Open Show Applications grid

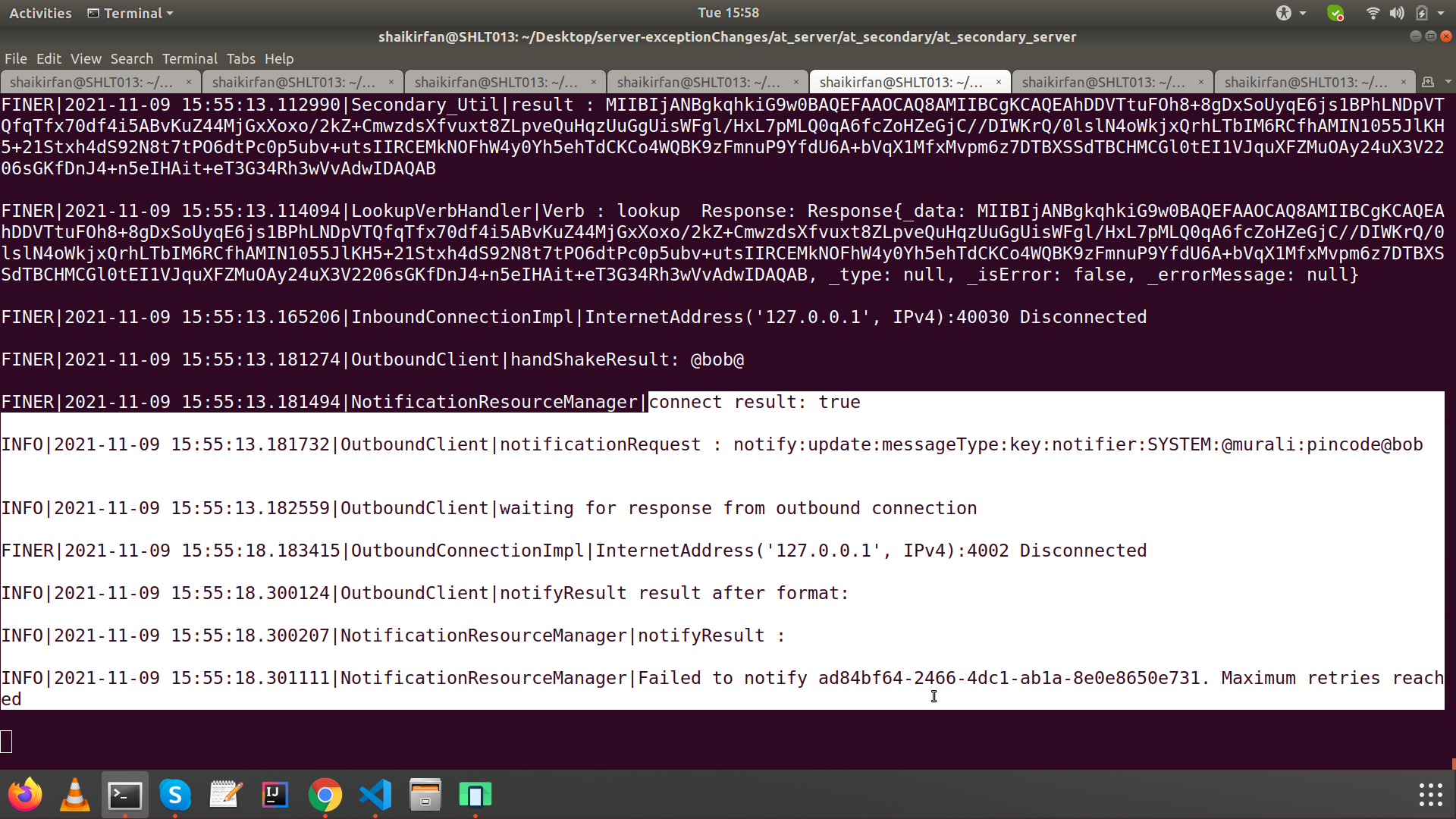[1429, 795]
